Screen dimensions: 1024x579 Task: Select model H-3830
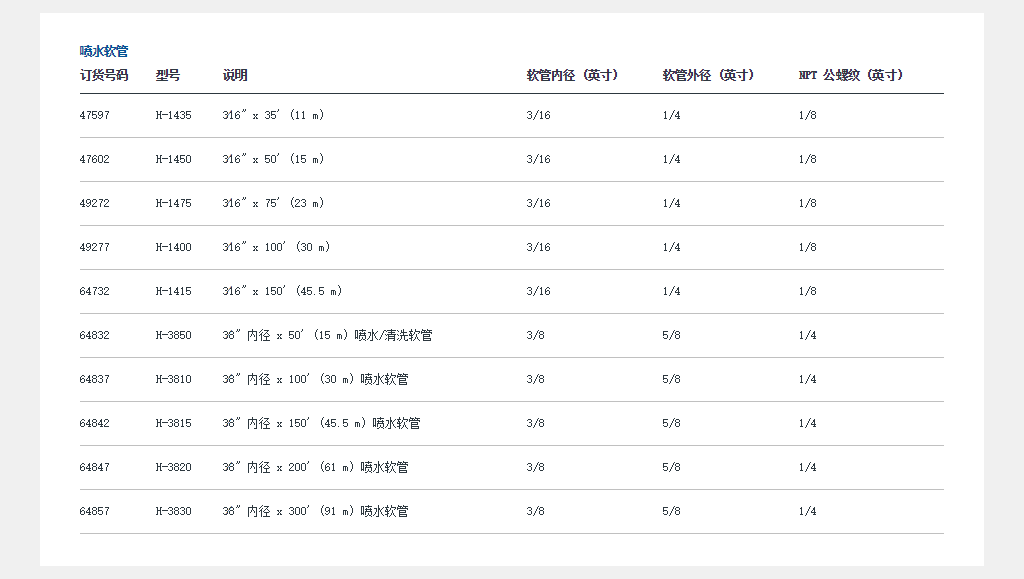pyautogui.click(x=173, y=512)
